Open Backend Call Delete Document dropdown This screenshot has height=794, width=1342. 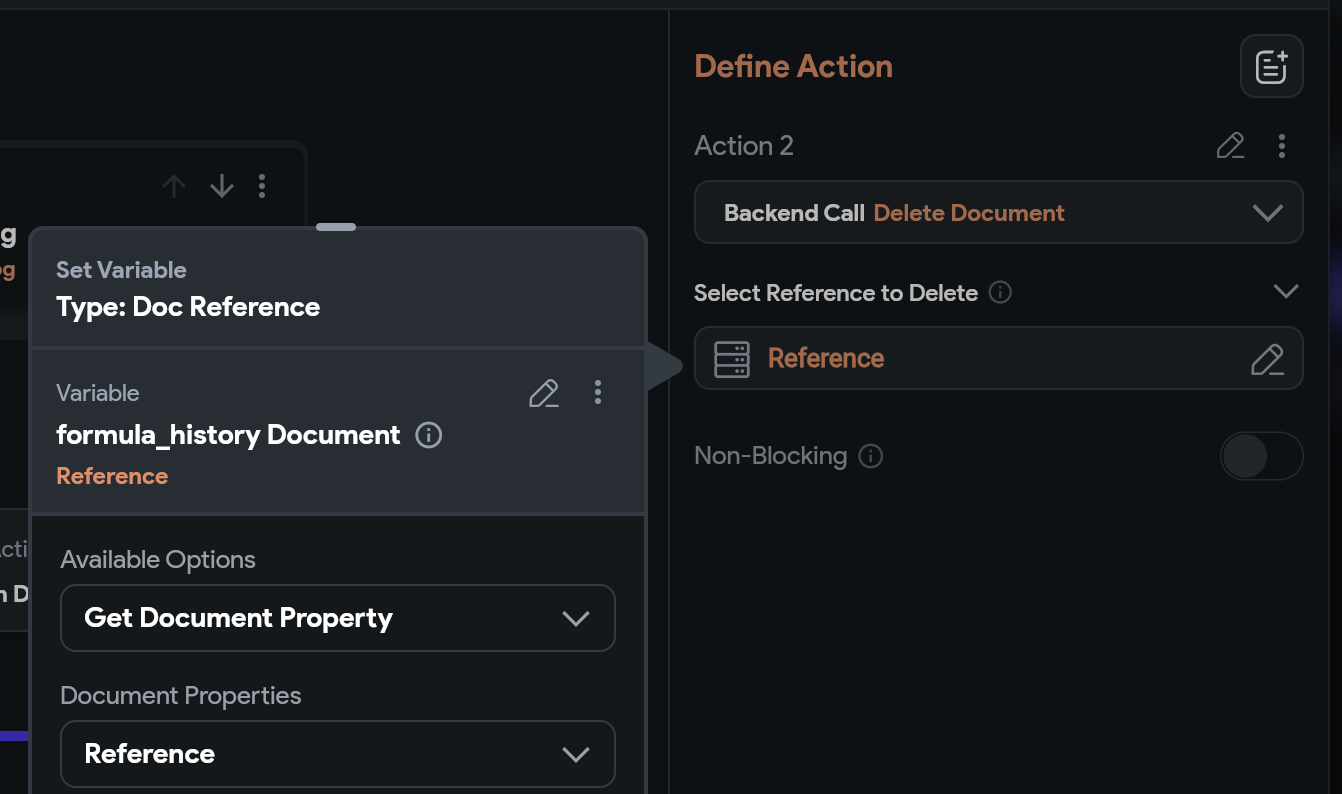coord(998,213)
